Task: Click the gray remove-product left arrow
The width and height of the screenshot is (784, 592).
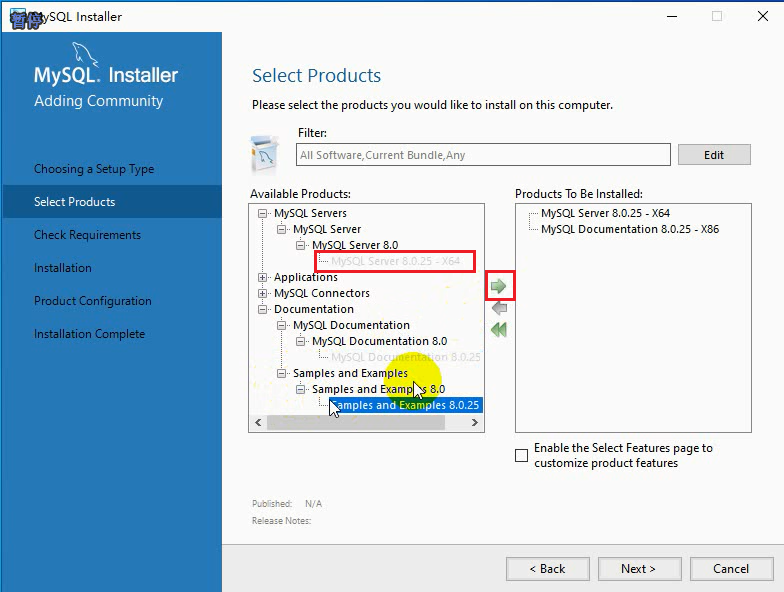Action: [499, 308]
